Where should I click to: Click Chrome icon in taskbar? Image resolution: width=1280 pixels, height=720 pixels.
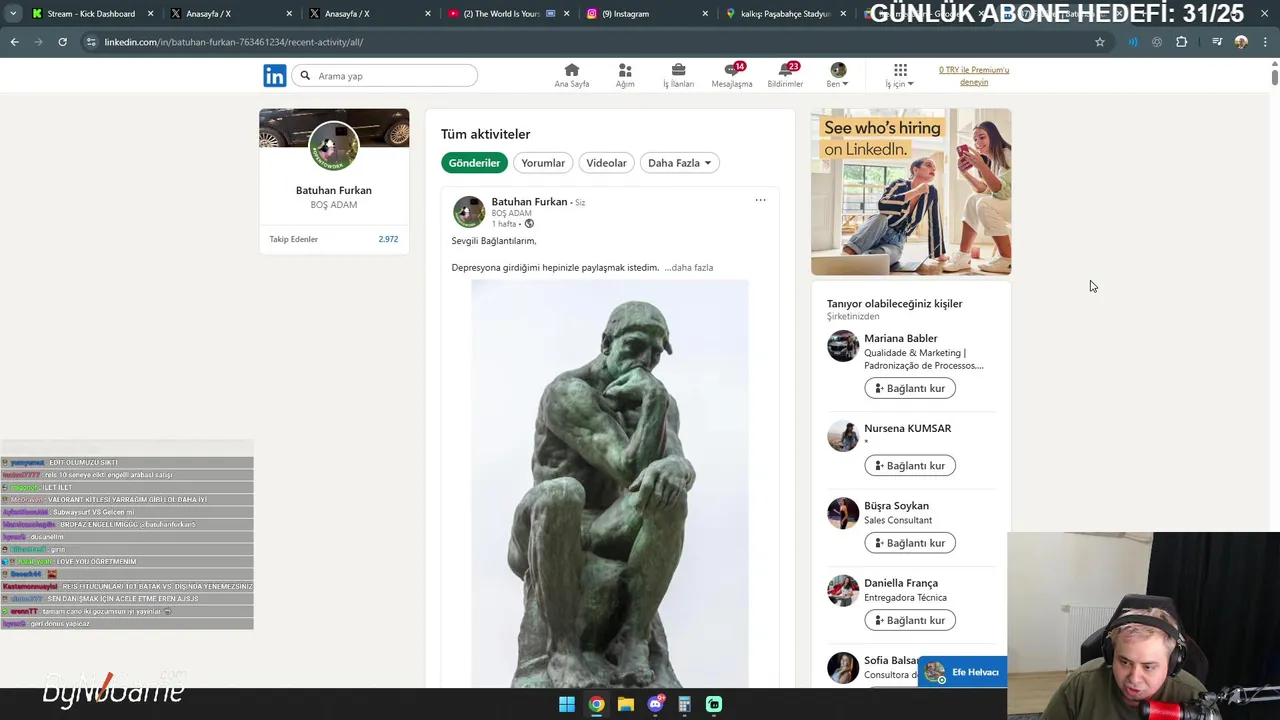coord(596,704)
